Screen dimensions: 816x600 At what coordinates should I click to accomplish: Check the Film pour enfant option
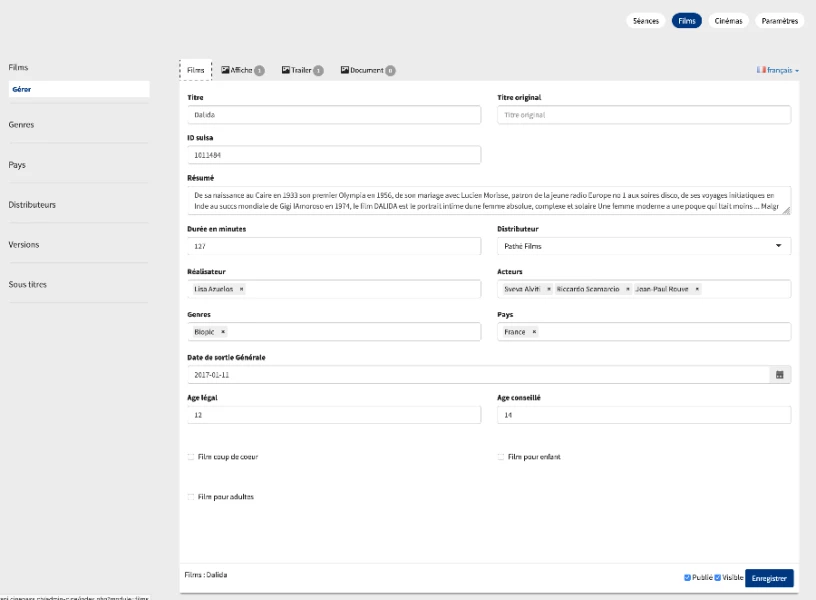tap(501, 457)
